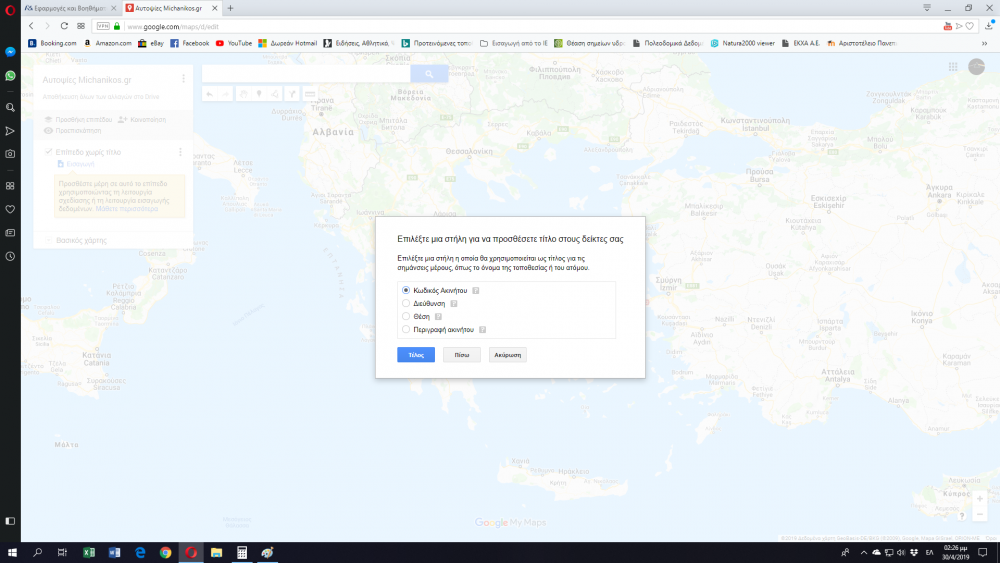Click the Opera menu logo
The height and width of the screenshot is (563, 1000).
coord(10,8)
